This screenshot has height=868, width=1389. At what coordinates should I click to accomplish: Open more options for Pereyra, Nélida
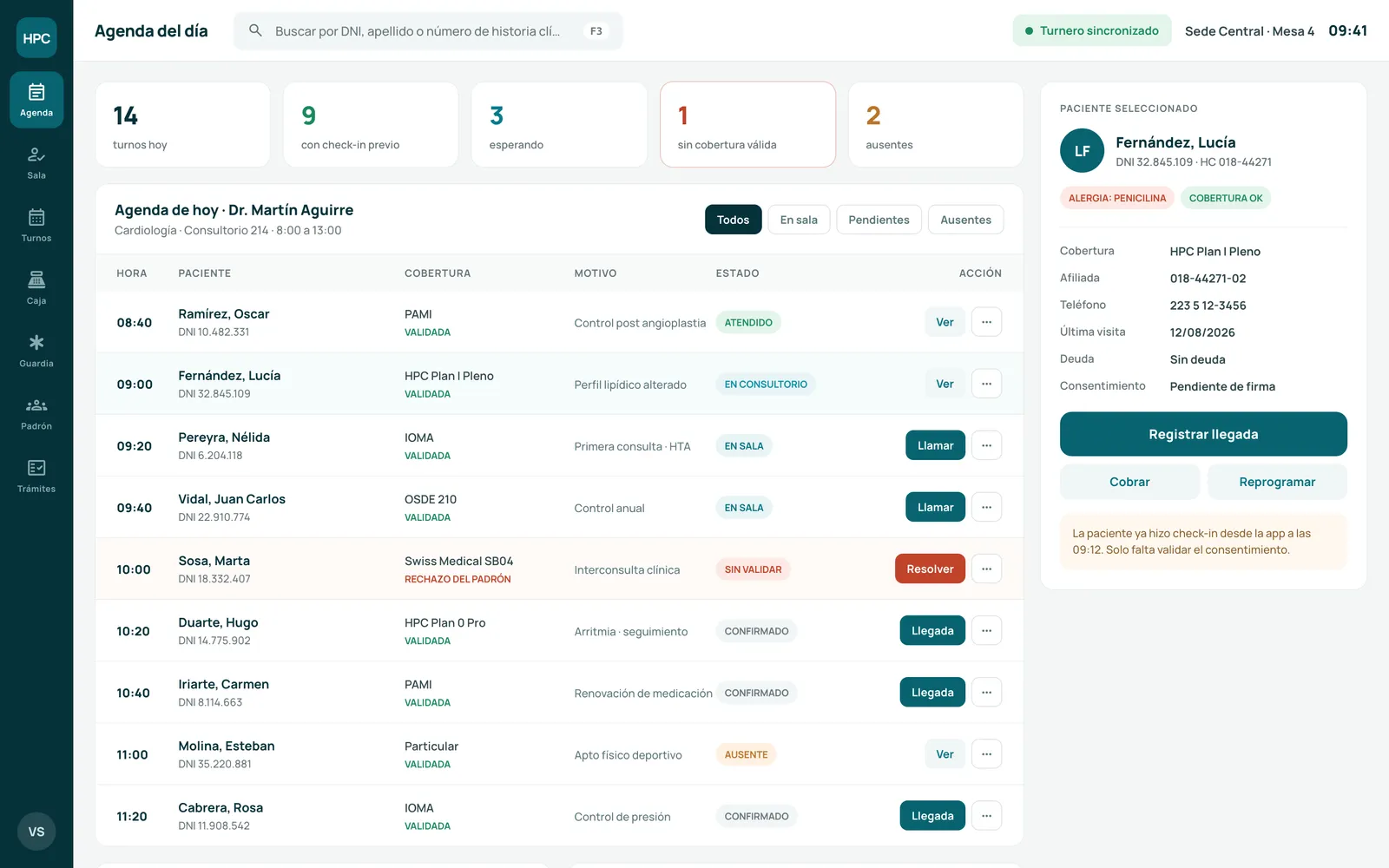[x=986, y=445]
